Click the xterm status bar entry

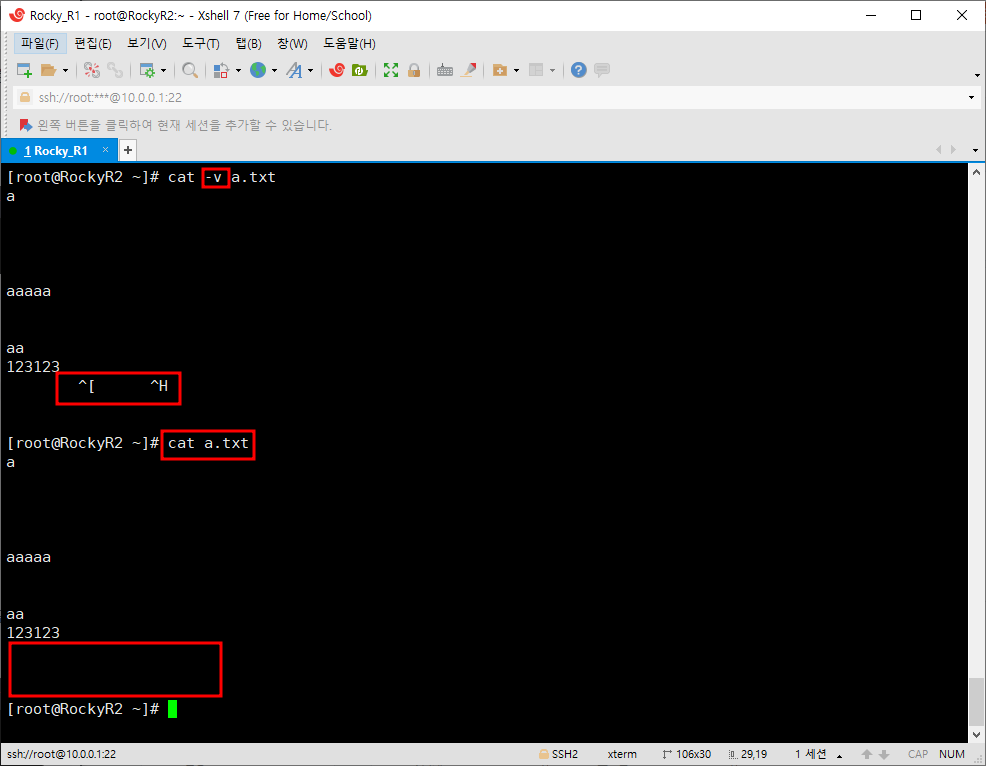click(x=622, y=754)
